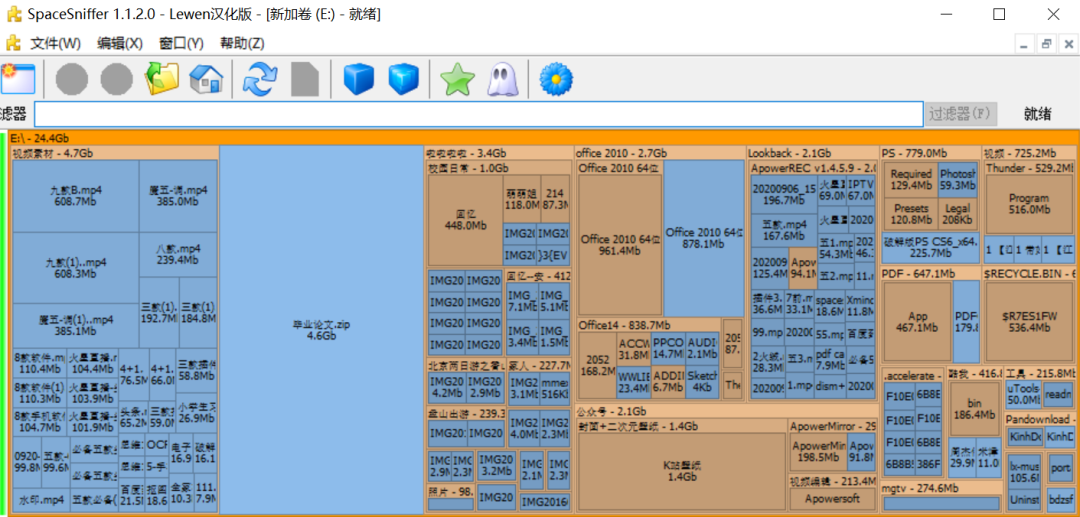
Task: Select the Office 2010 64位 961.4Mb block
Action: [x=621, y=246]
